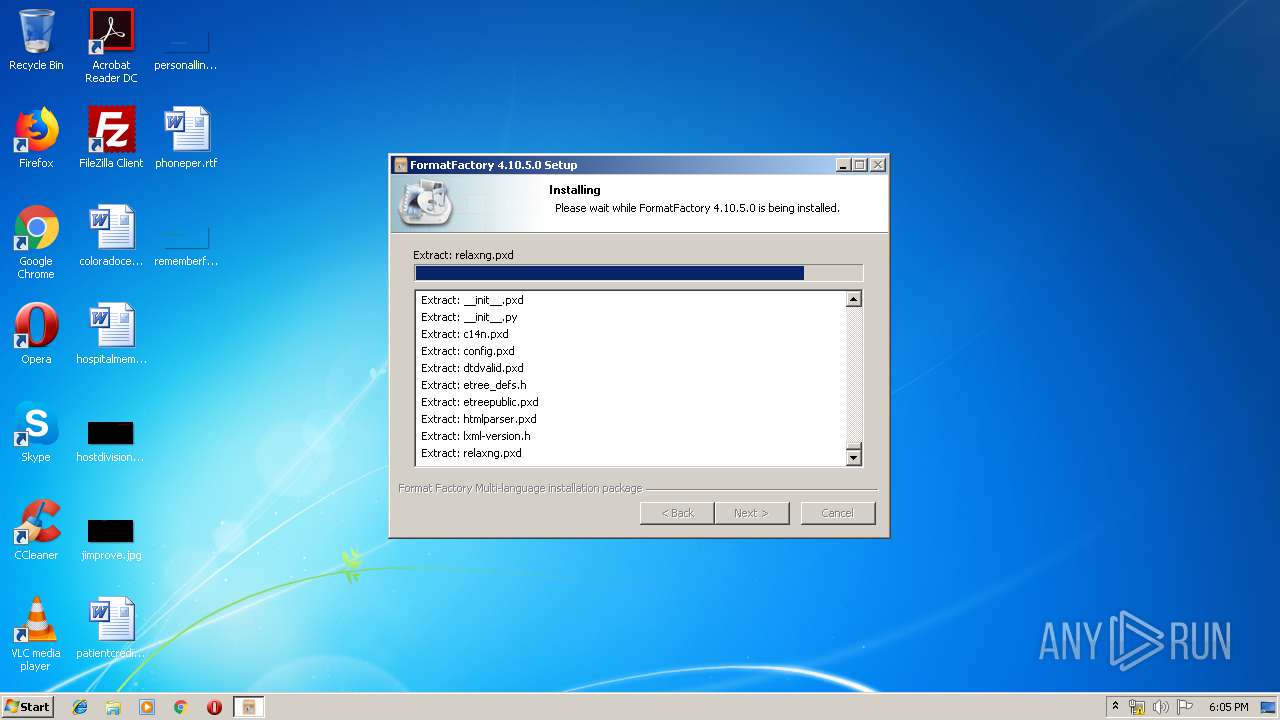1280x720 pixels.
Task: Click the disabled Next > button
Action: 752,513
